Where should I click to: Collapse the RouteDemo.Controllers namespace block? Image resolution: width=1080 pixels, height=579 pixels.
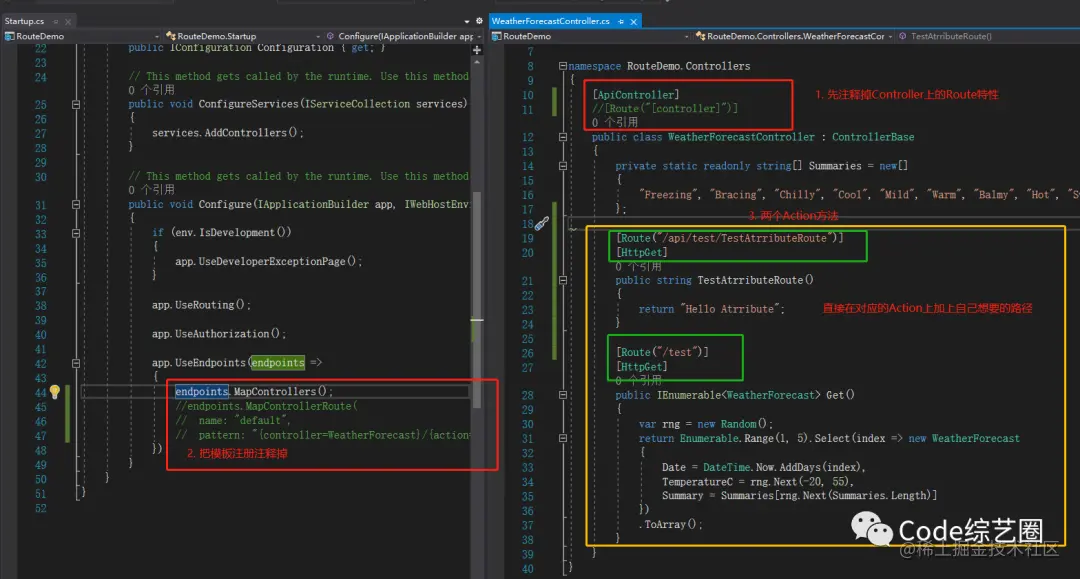point(563,66)
